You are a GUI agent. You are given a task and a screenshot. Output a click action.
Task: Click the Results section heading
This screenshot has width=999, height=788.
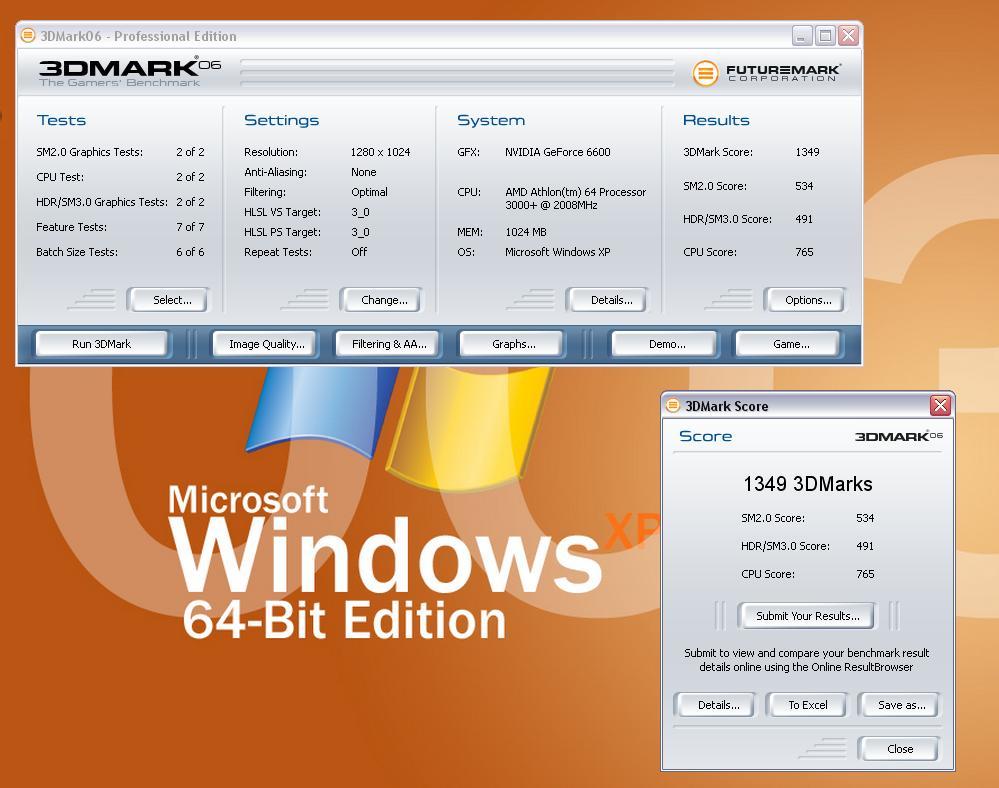pos(715,120)
